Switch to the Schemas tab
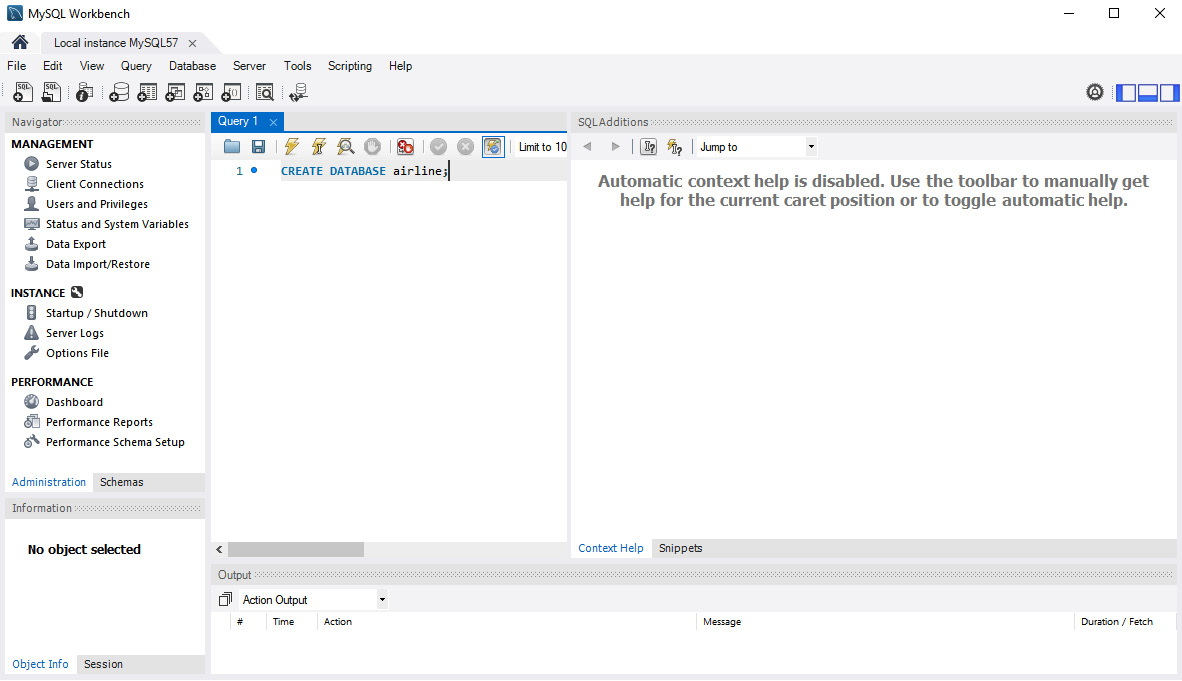The image size is (1182, 681). 121,482
